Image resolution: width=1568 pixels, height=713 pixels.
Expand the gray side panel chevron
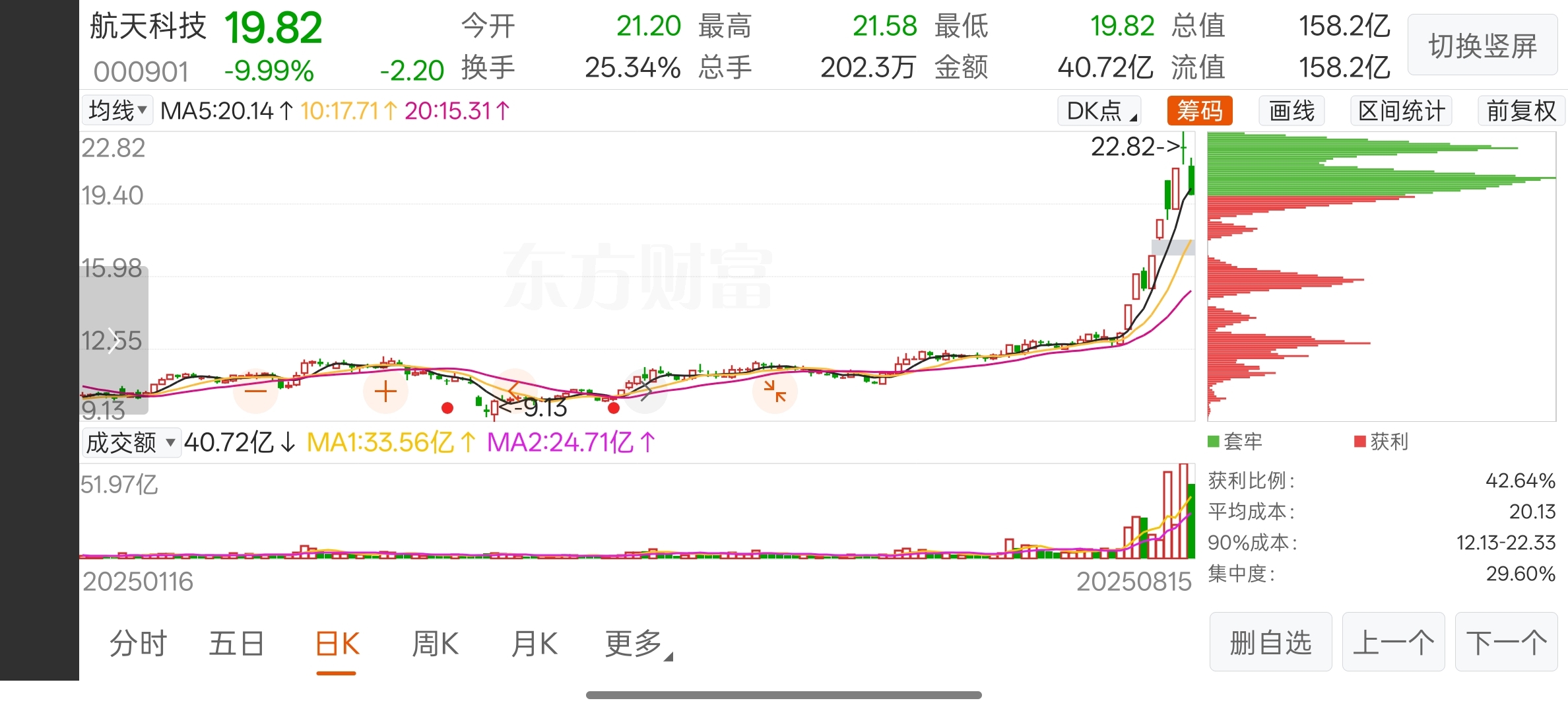(114, 341)
